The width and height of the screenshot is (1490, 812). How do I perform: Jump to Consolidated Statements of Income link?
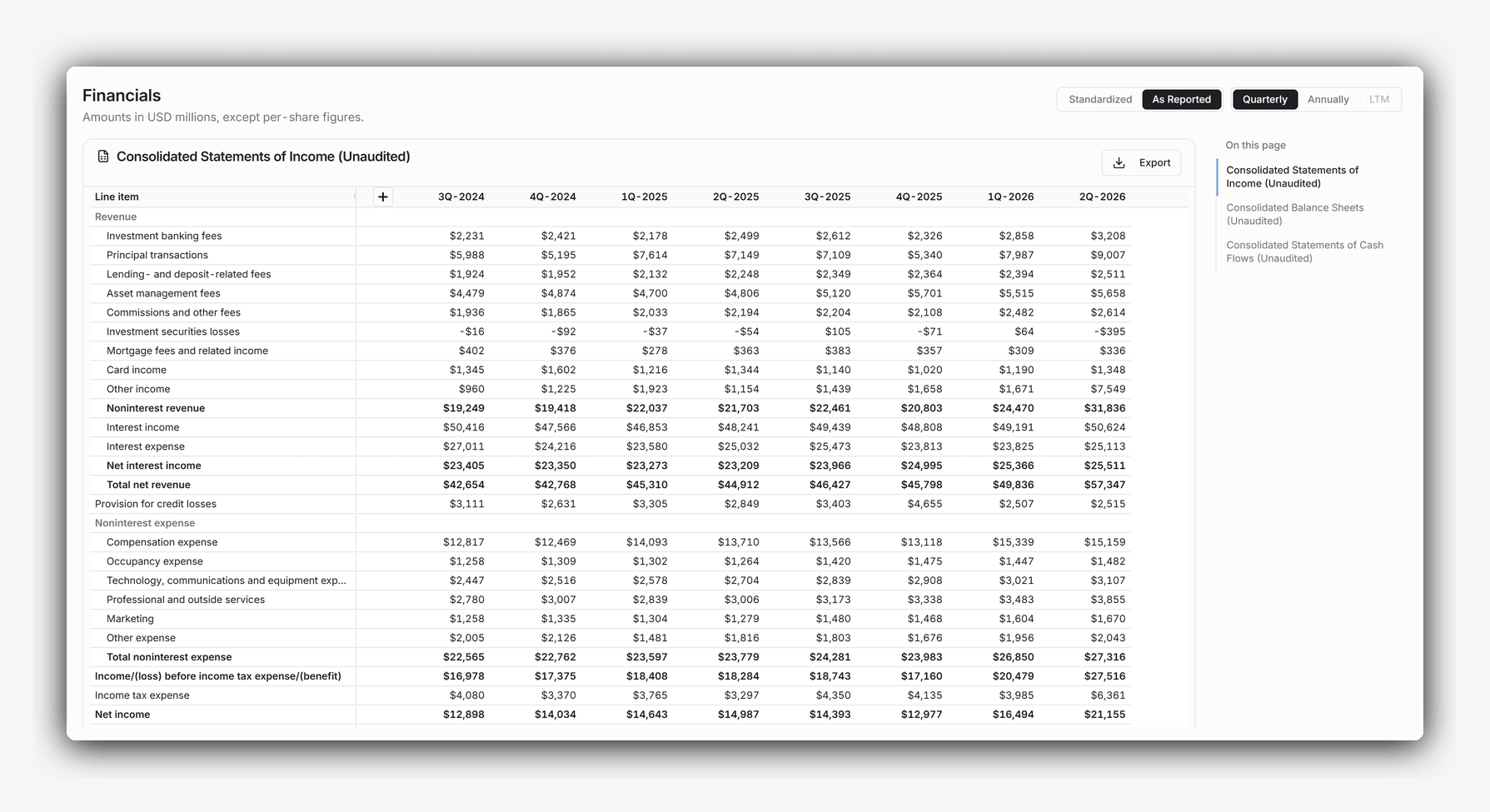click(1292, 177)
